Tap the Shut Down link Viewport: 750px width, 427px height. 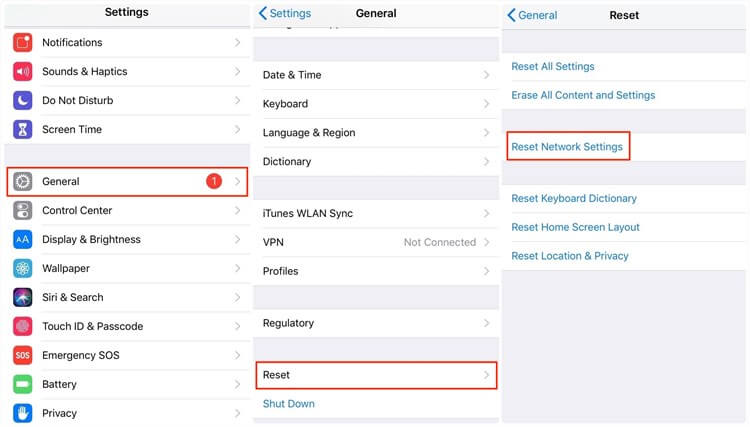(x=289, y=404)
